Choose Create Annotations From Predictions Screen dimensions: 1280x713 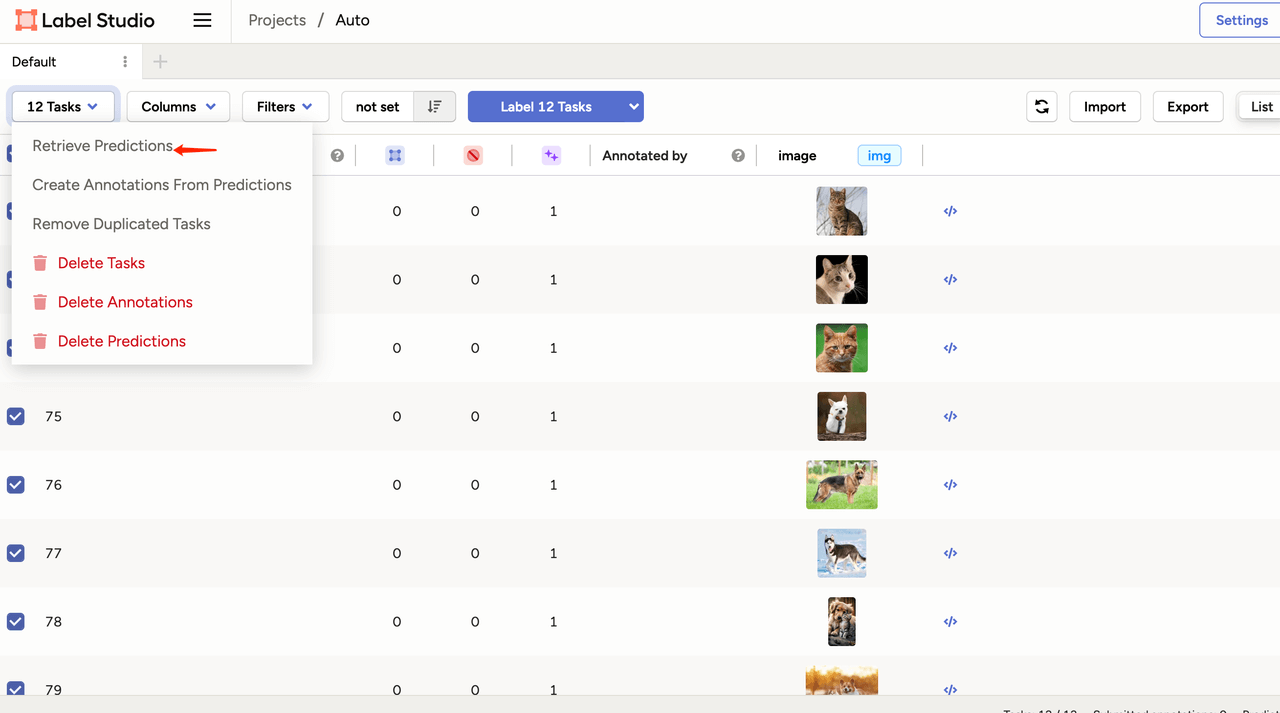pyautogui.click(x=162, y=185)
